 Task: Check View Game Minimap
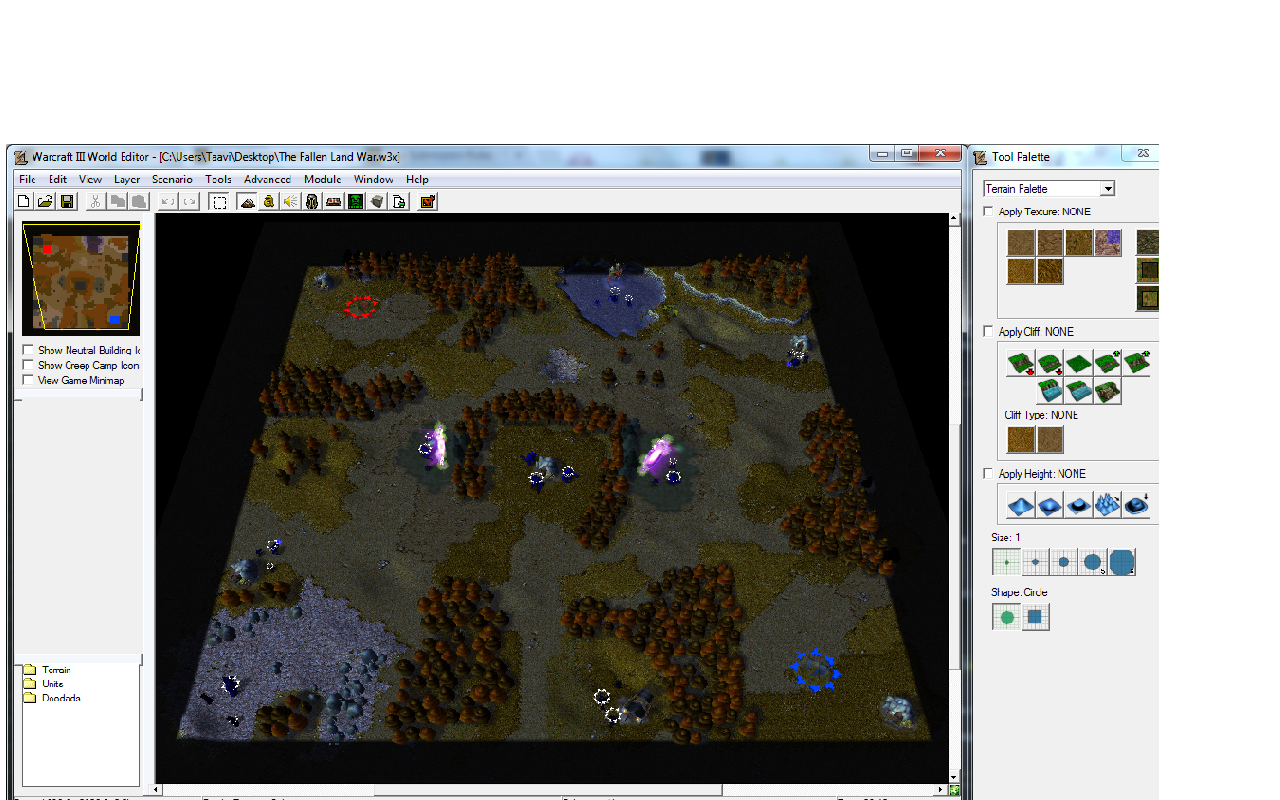(x=28, y=380)
